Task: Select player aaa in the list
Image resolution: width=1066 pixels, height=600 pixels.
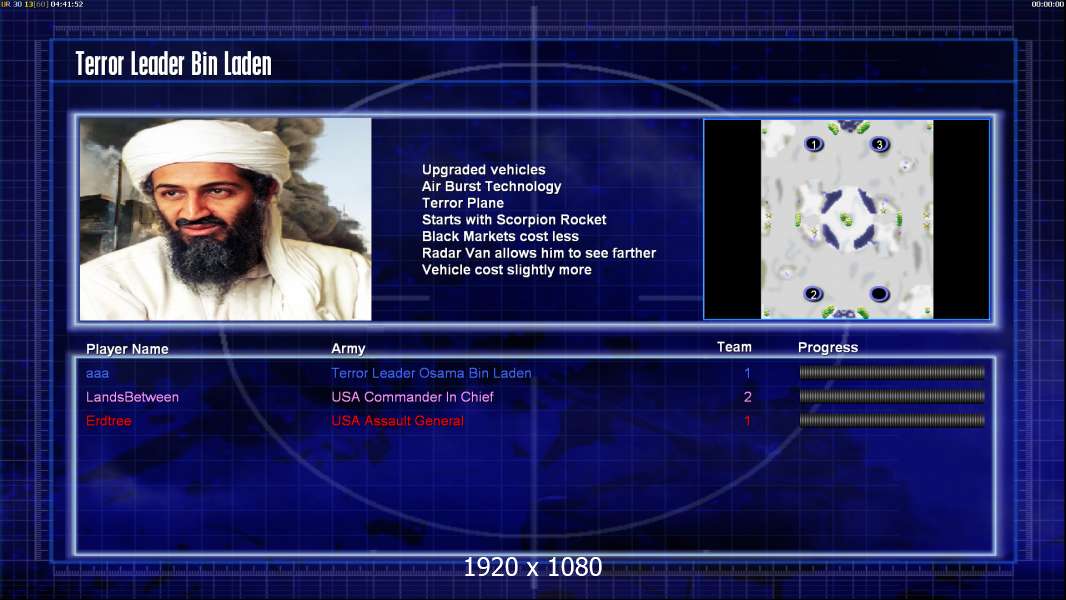Action: [x=97, y=373]
